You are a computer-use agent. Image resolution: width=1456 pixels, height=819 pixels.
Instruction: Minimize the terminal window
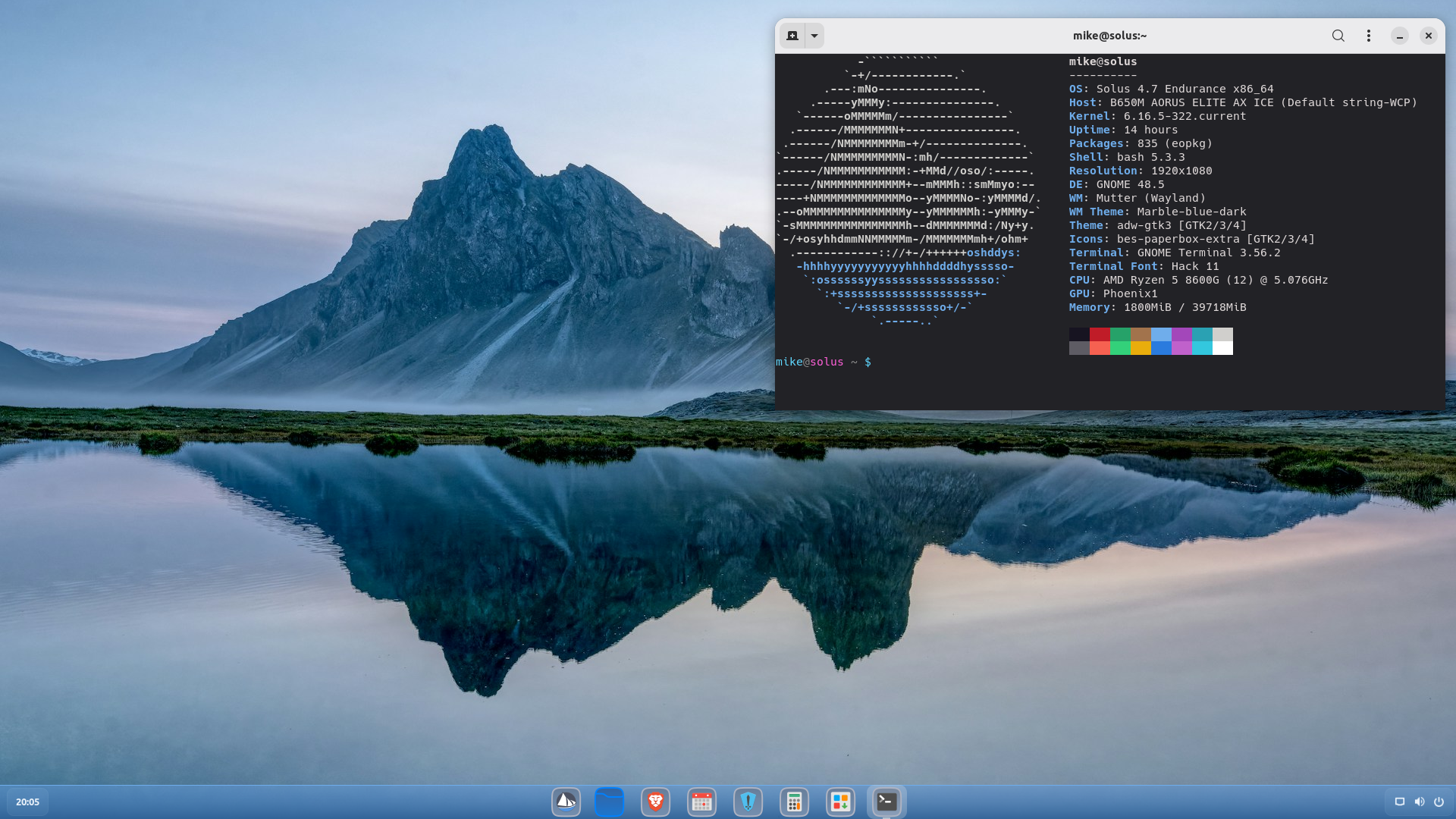tap(1400, 36)
